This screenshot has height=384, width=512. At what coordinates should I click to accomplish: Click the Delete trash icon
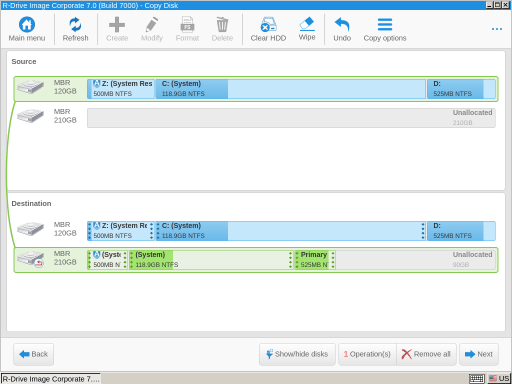(222, 29)
